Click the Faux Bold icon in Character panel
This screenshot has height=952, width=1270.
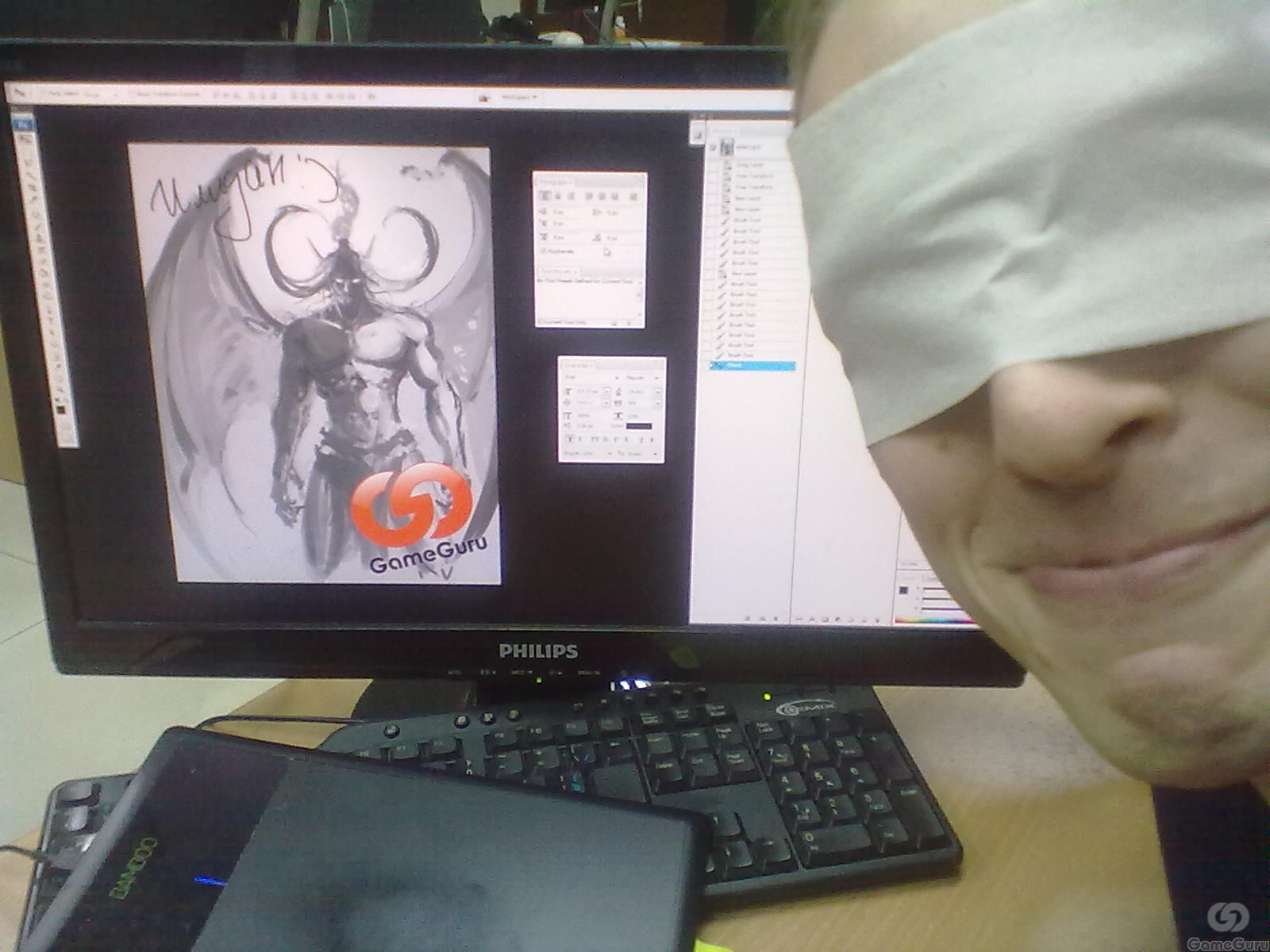[x=570, y=440]
